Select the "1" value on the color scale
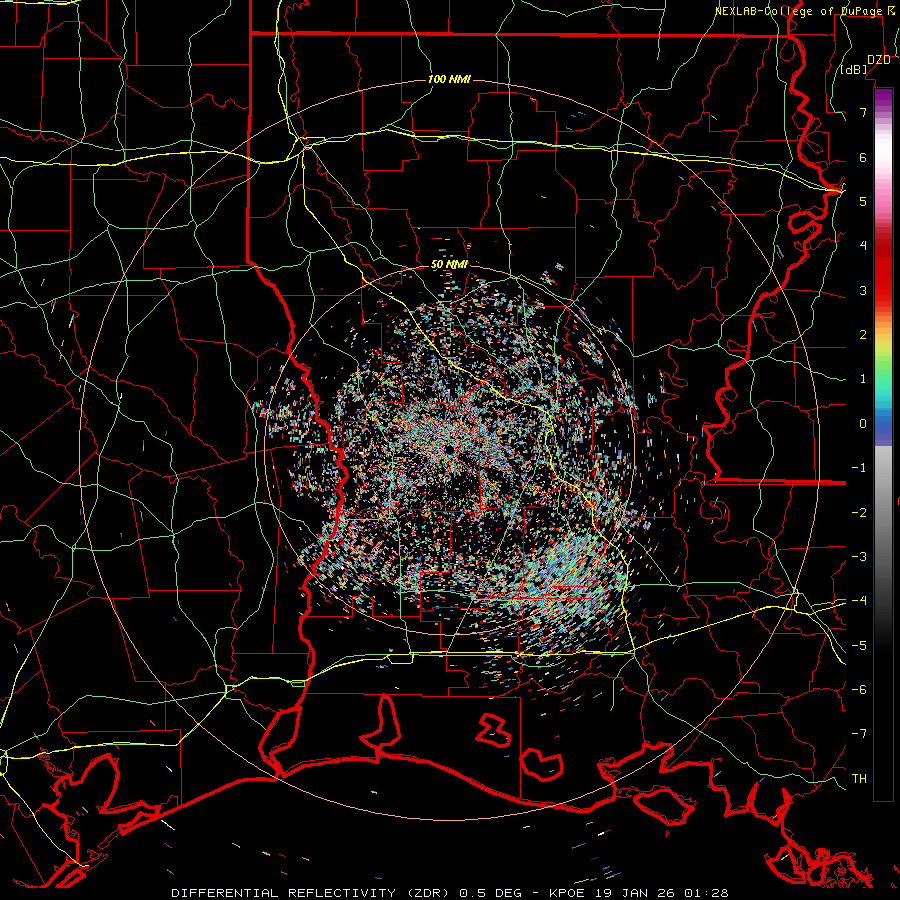Screen dimensions: 900x900 (863, 379)
